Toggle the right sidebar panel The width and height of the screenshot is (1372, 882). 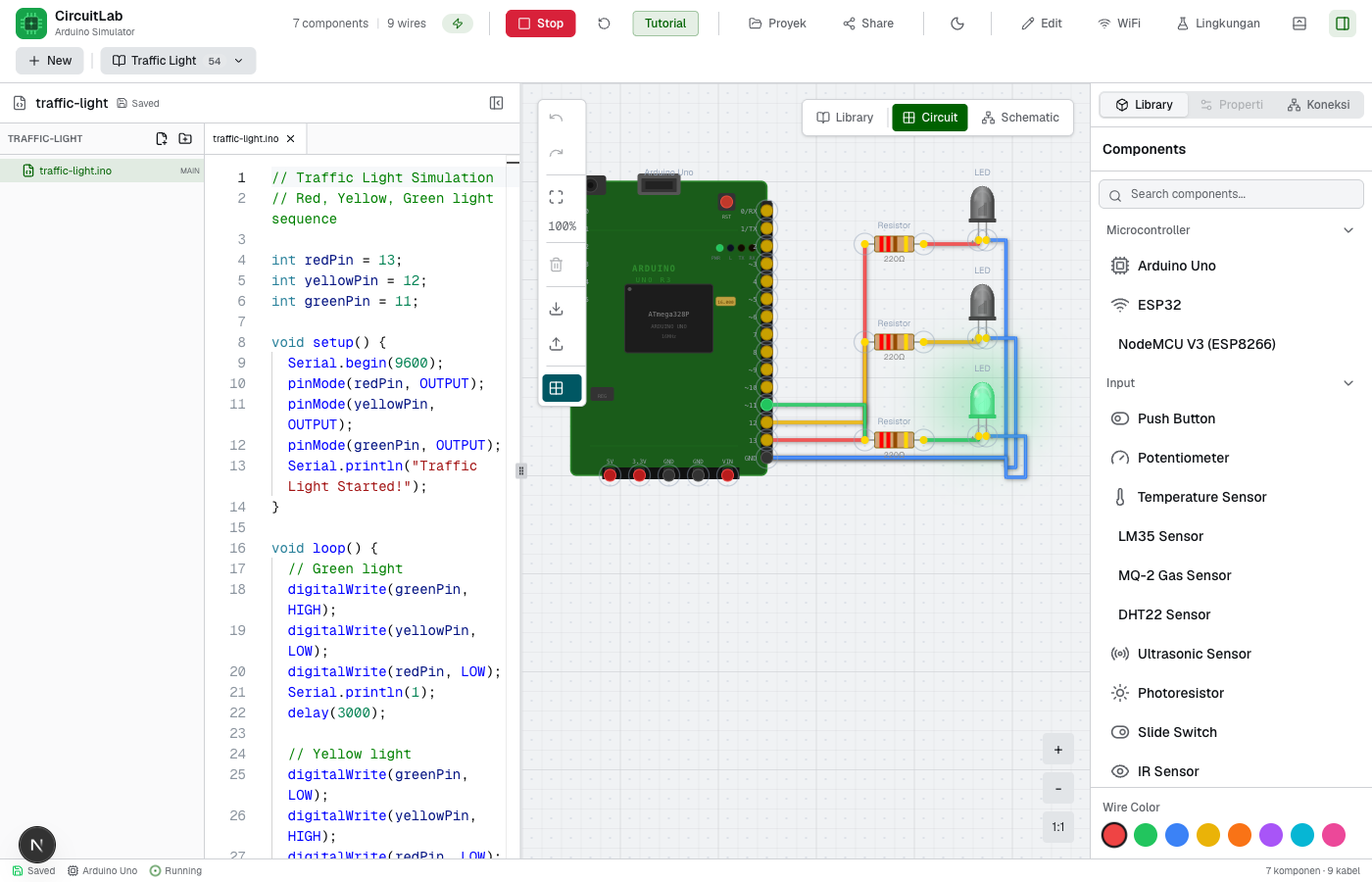1343,24
